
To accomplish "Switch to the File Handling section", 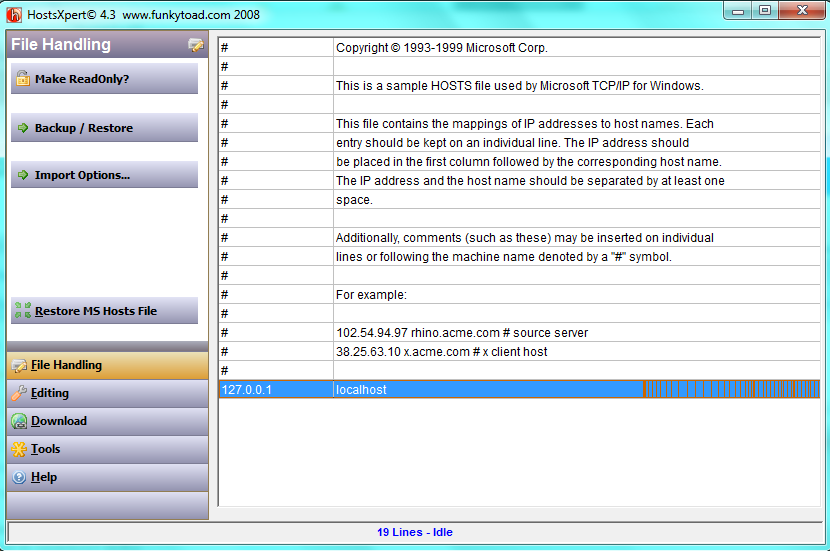I will (107, 365).
